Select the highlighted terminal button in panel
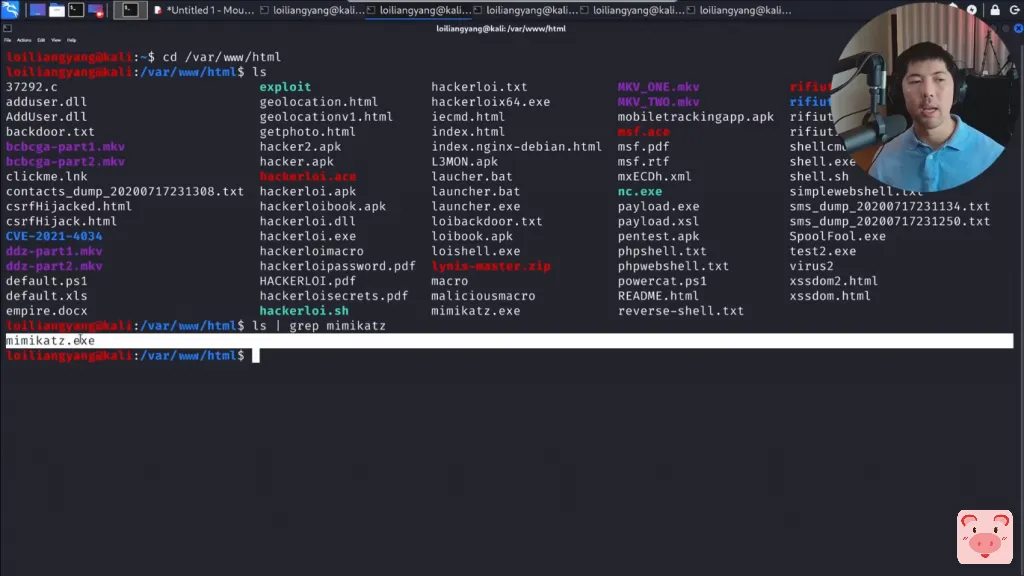The image size is (1024, 576). (130, 10)
